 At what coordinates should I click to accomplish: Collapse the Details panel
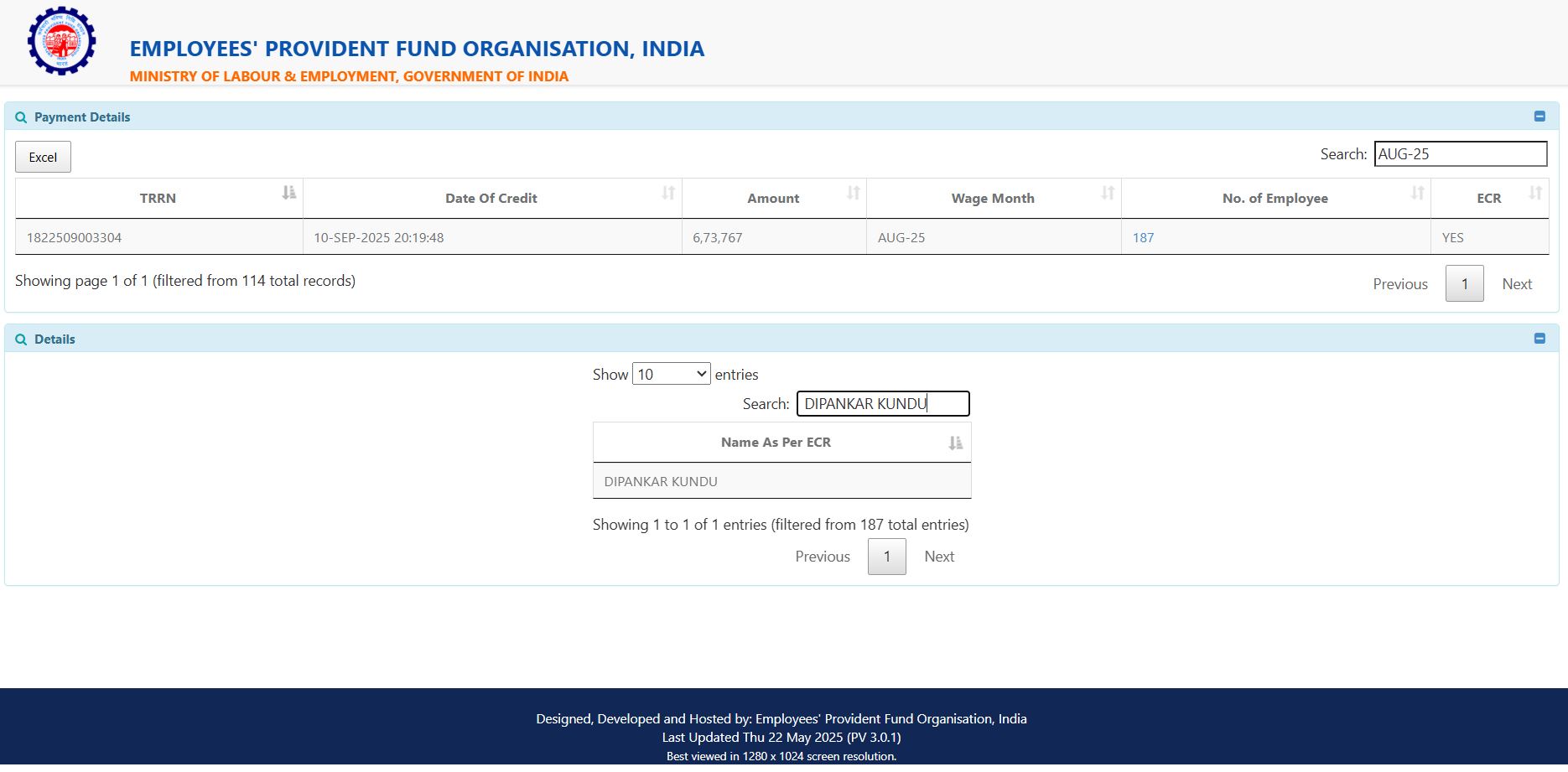point(1539,339)
